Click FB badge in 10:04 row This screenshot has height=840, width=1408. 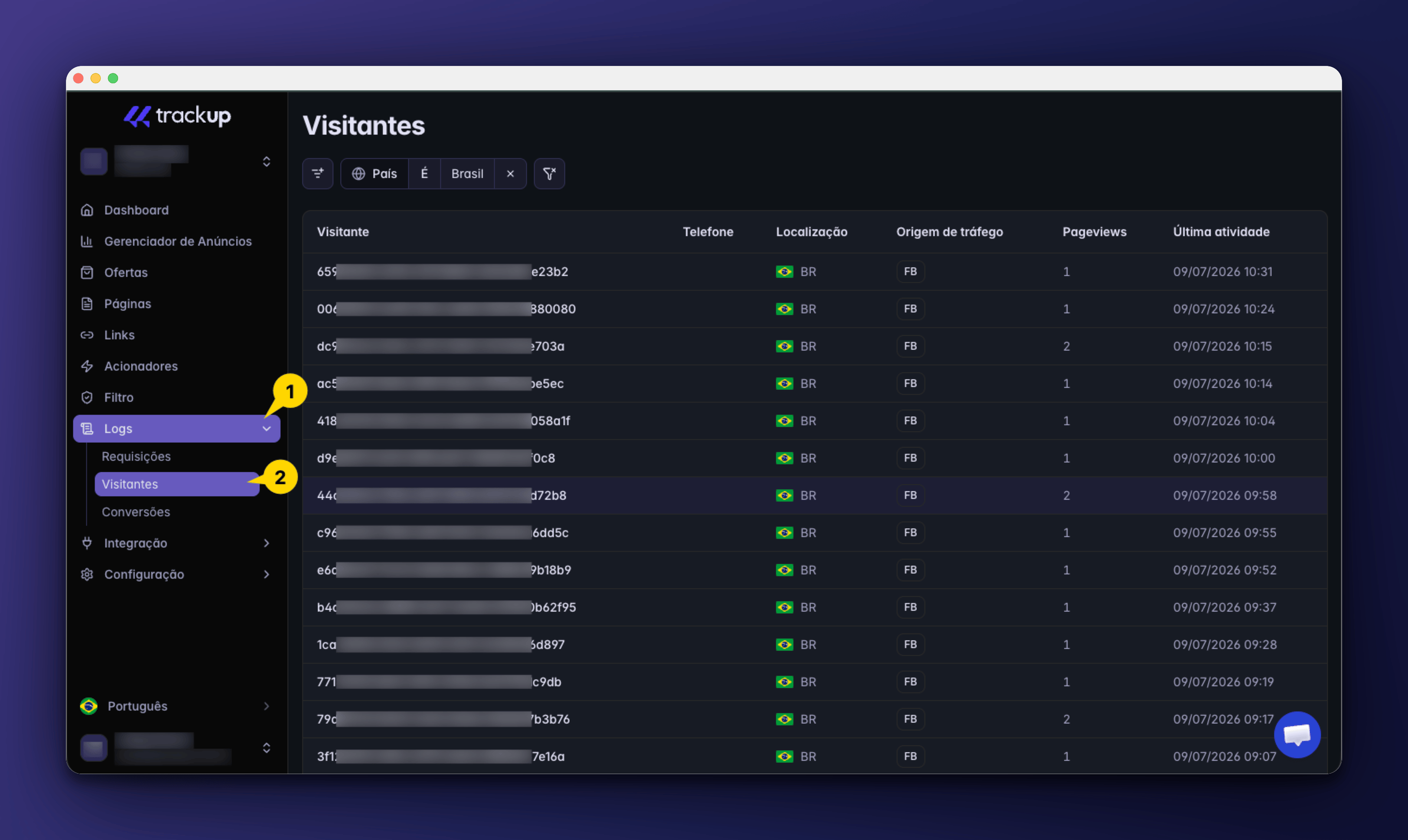click(x=910, y=421)
